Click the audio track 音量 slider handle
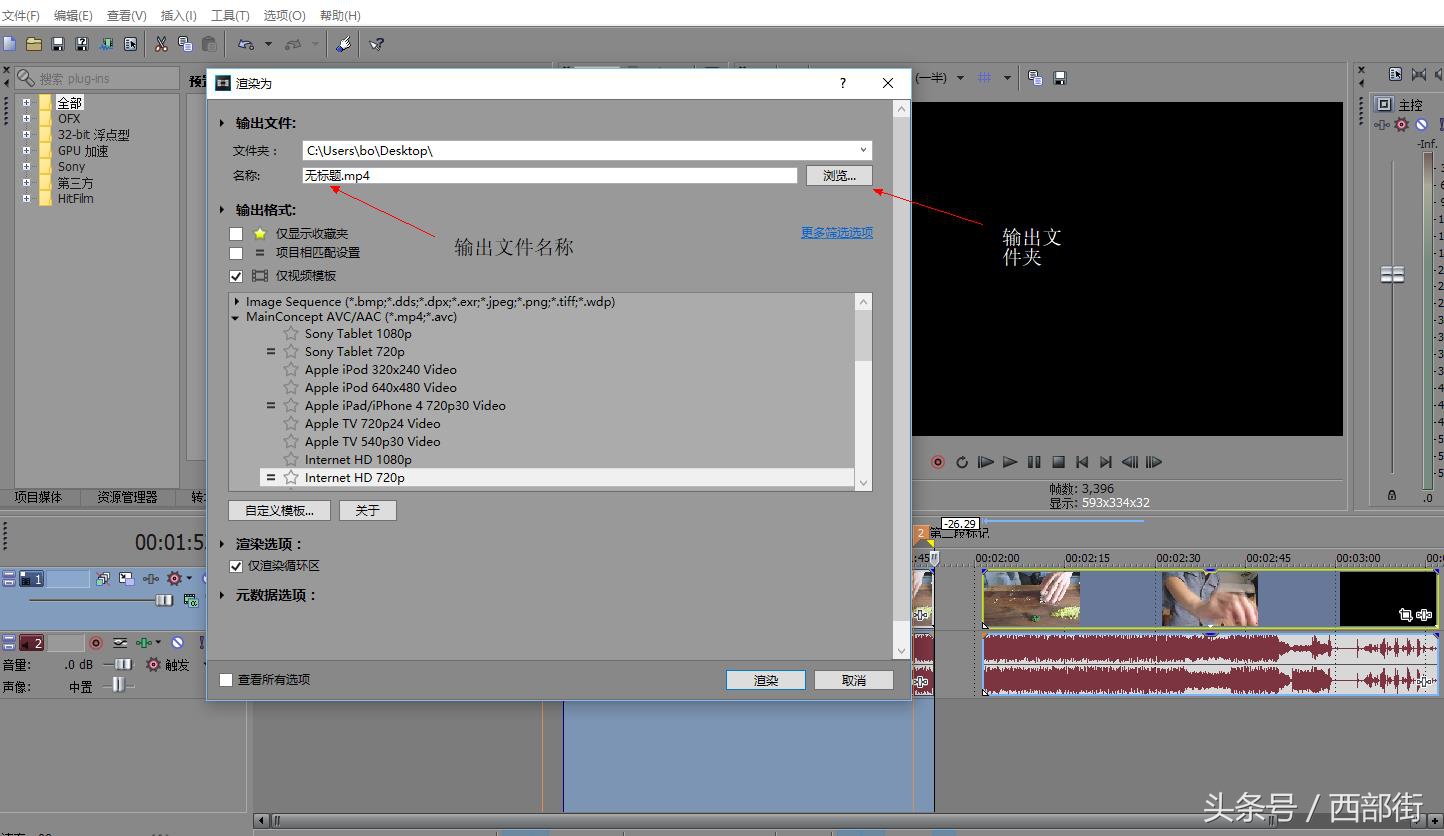 coord(123,664)
